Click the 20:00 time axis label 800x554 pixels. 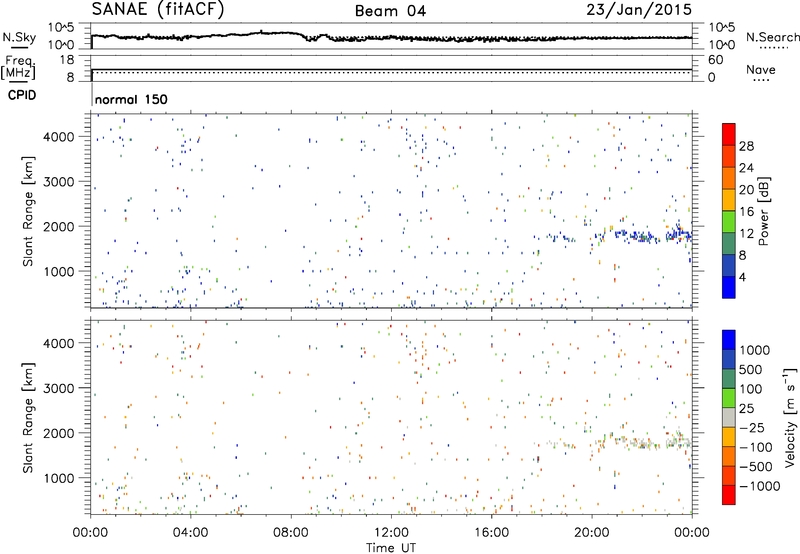591,533
